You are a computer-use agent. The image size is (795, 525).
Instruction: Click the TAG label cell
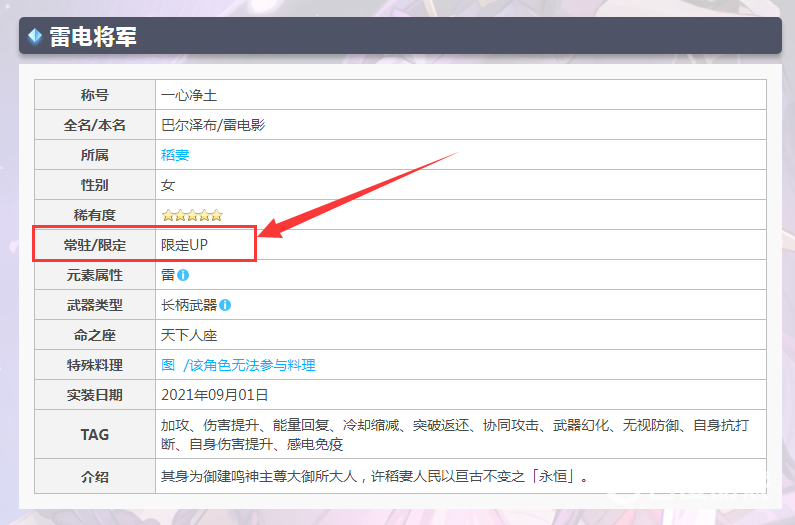tap(95, 434)
